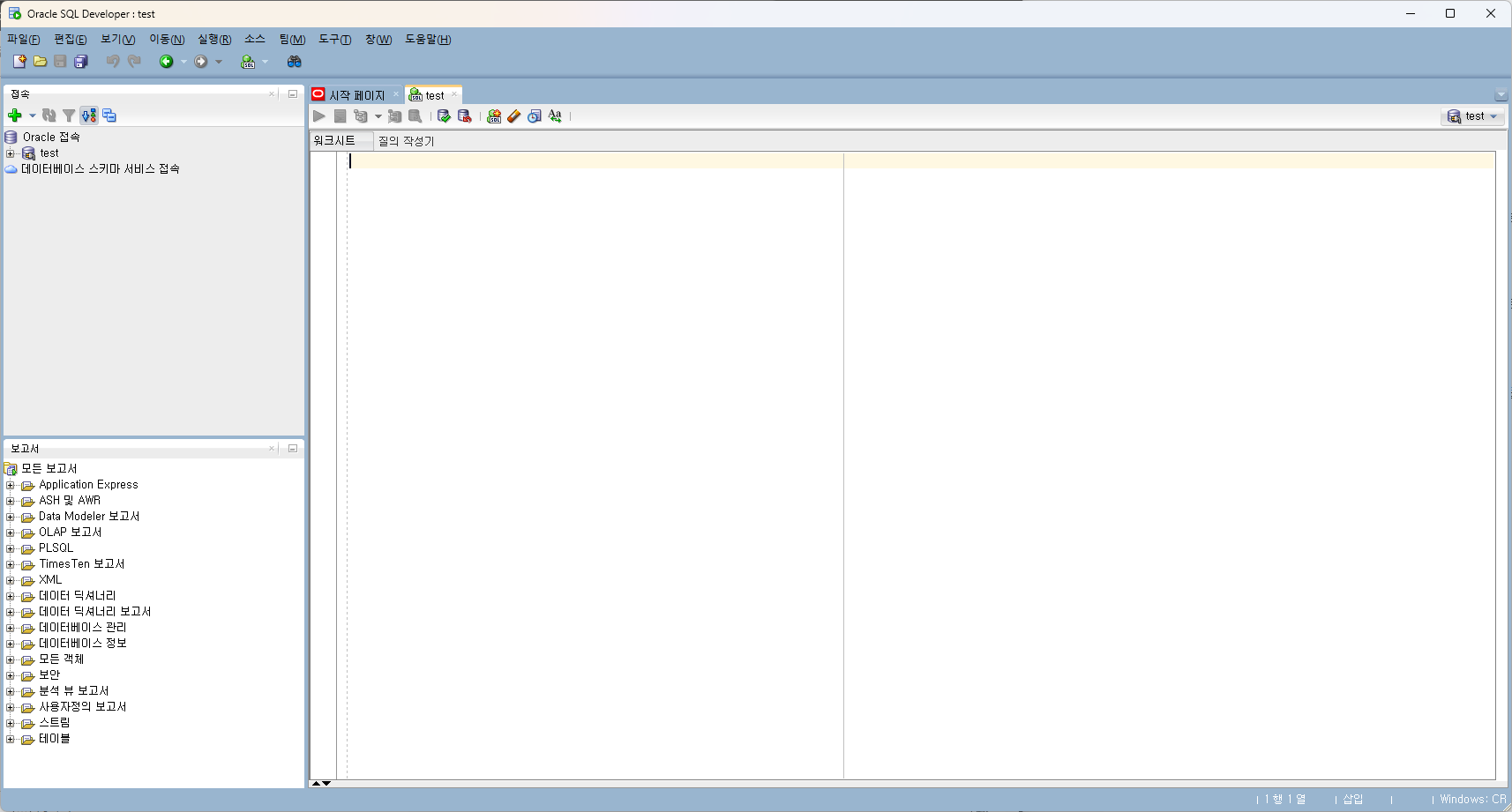Open SQL History clock icon
The width and height of the screenshot is (1512, 812).
tap(535, 116)
